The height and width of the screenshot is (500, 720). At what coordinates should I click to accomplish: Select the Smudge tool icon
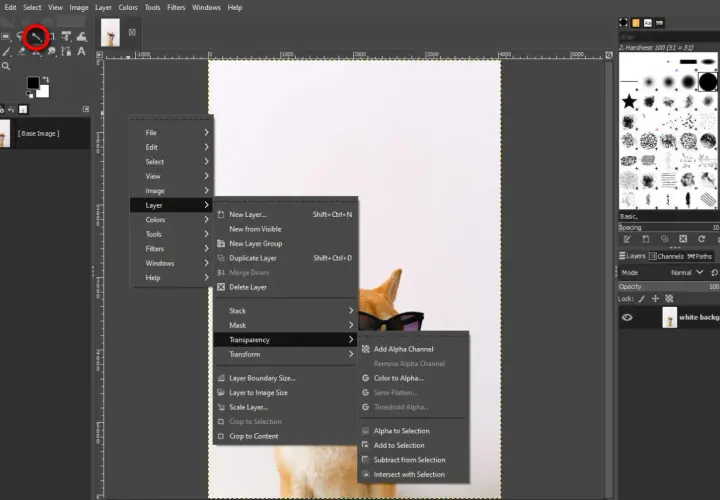point(51,51)
